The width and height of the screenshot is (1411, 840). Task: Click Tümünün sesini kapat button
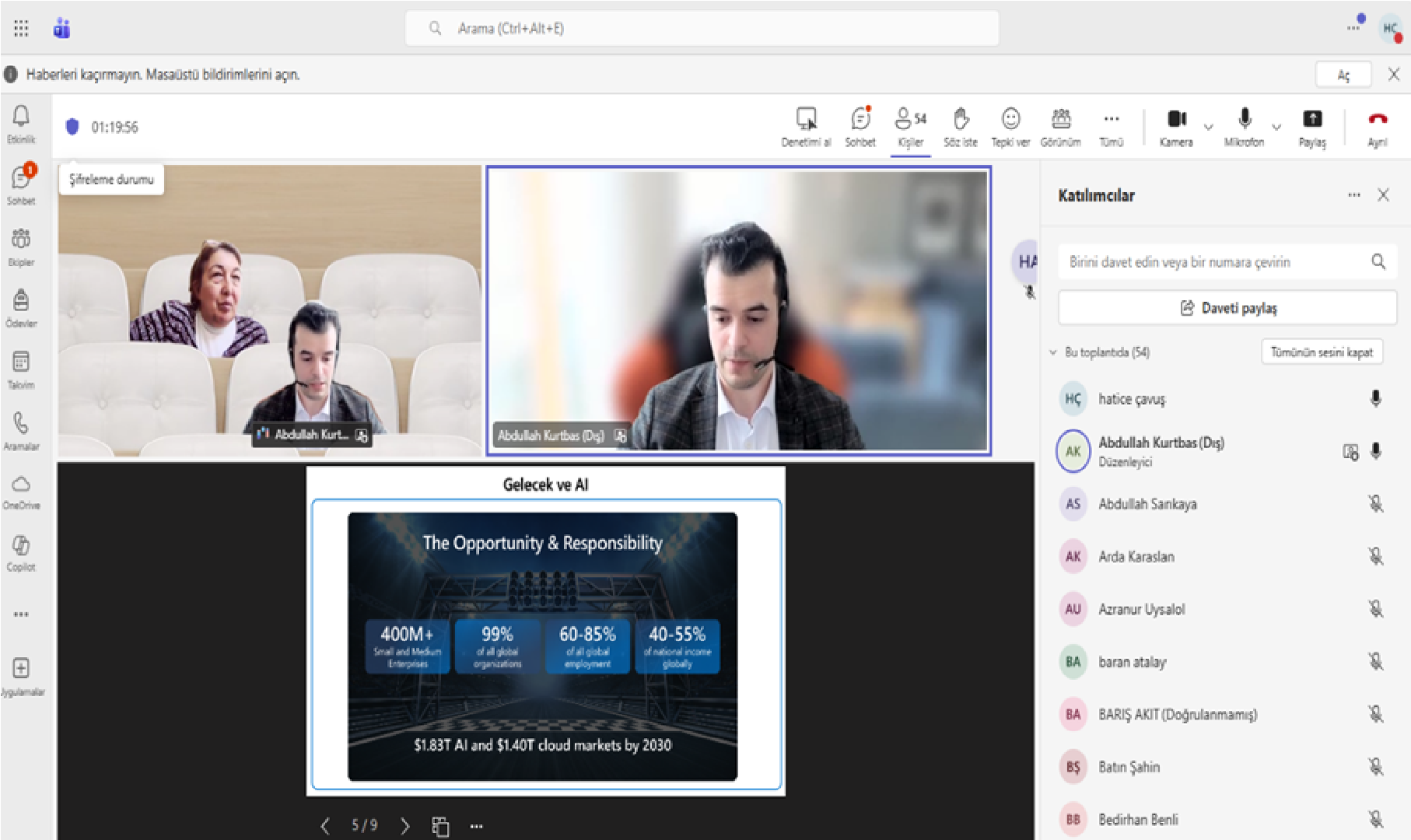pos(1322,352)
